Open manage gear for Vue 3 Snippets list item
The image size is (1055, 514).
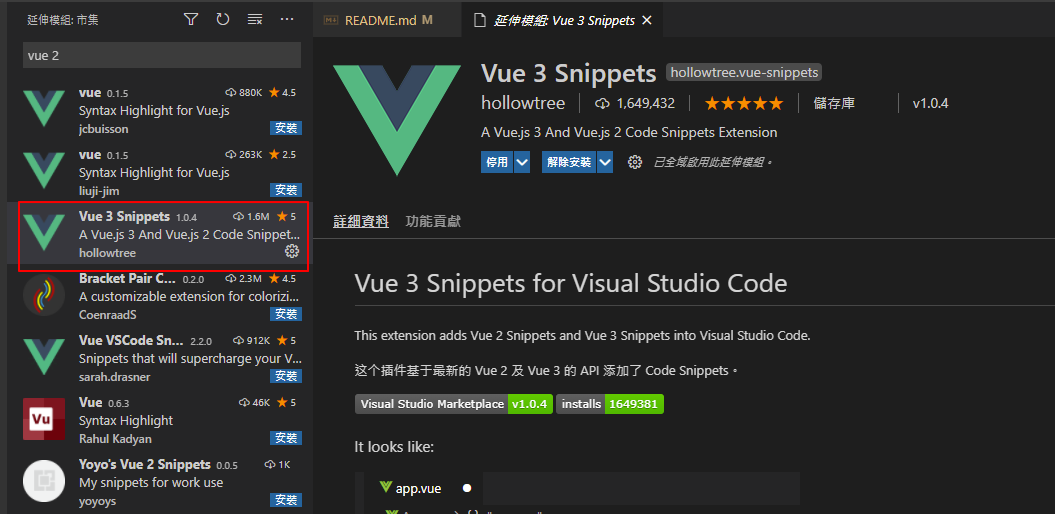tap(292, 252)
